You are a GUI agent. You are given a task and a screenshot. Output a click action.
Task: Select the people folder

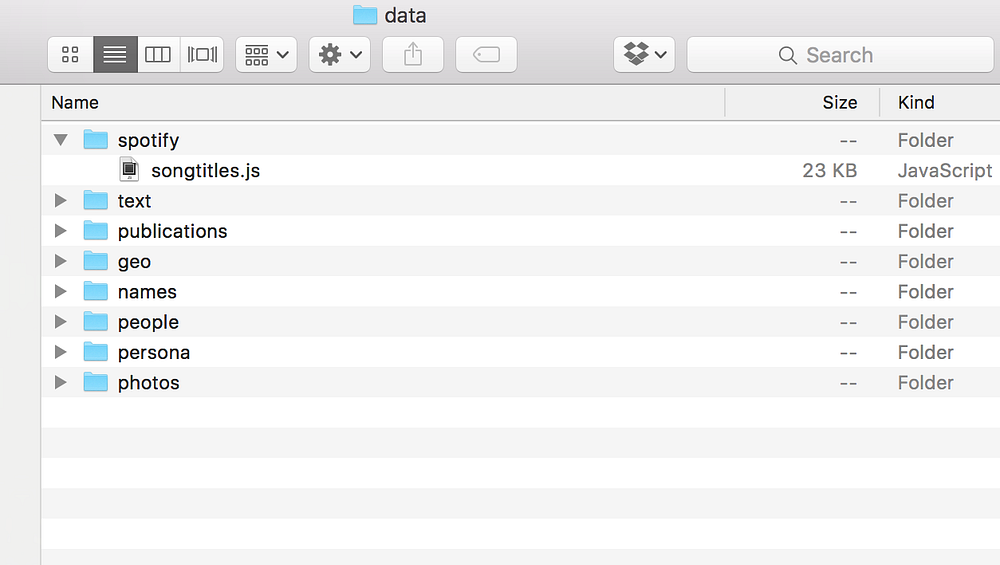click(x=520, y=322)
